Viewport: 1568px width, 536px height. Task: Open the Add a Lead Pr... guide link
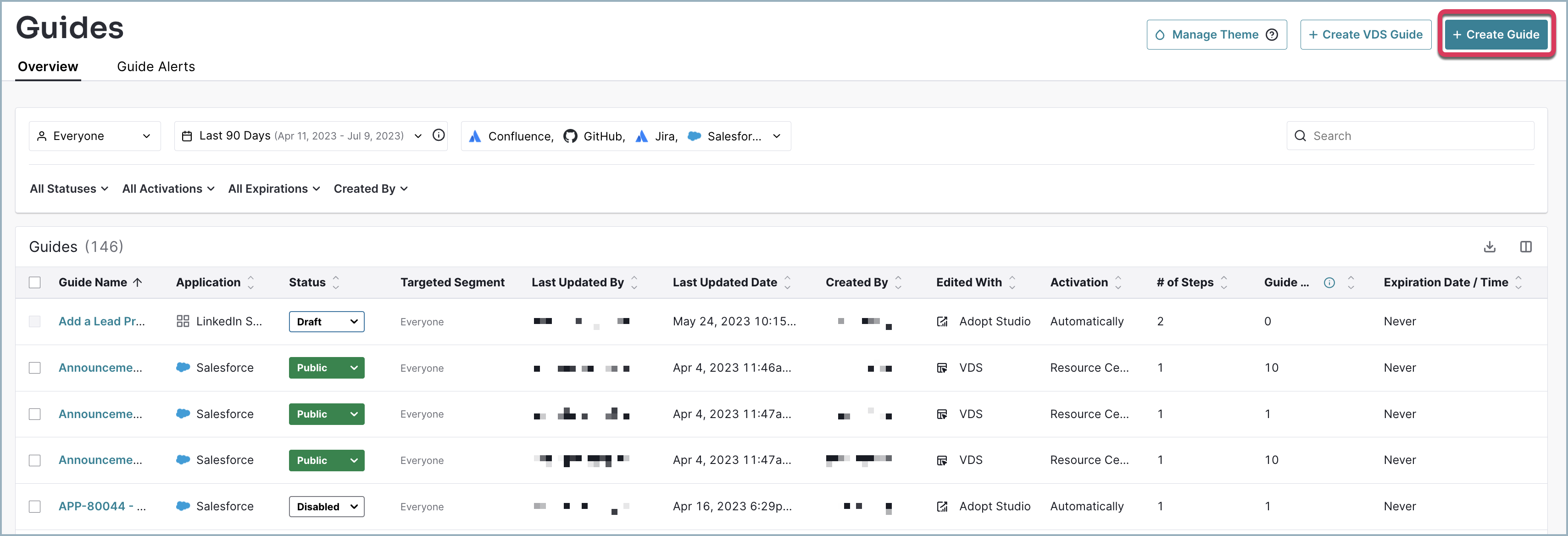[x=102, y=321]
